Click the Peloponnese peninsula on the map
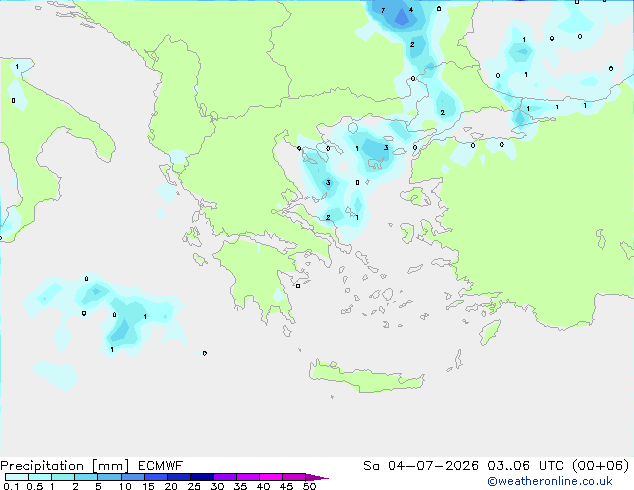This screenshot has height=490, width=634. click(x=259, y=275)
